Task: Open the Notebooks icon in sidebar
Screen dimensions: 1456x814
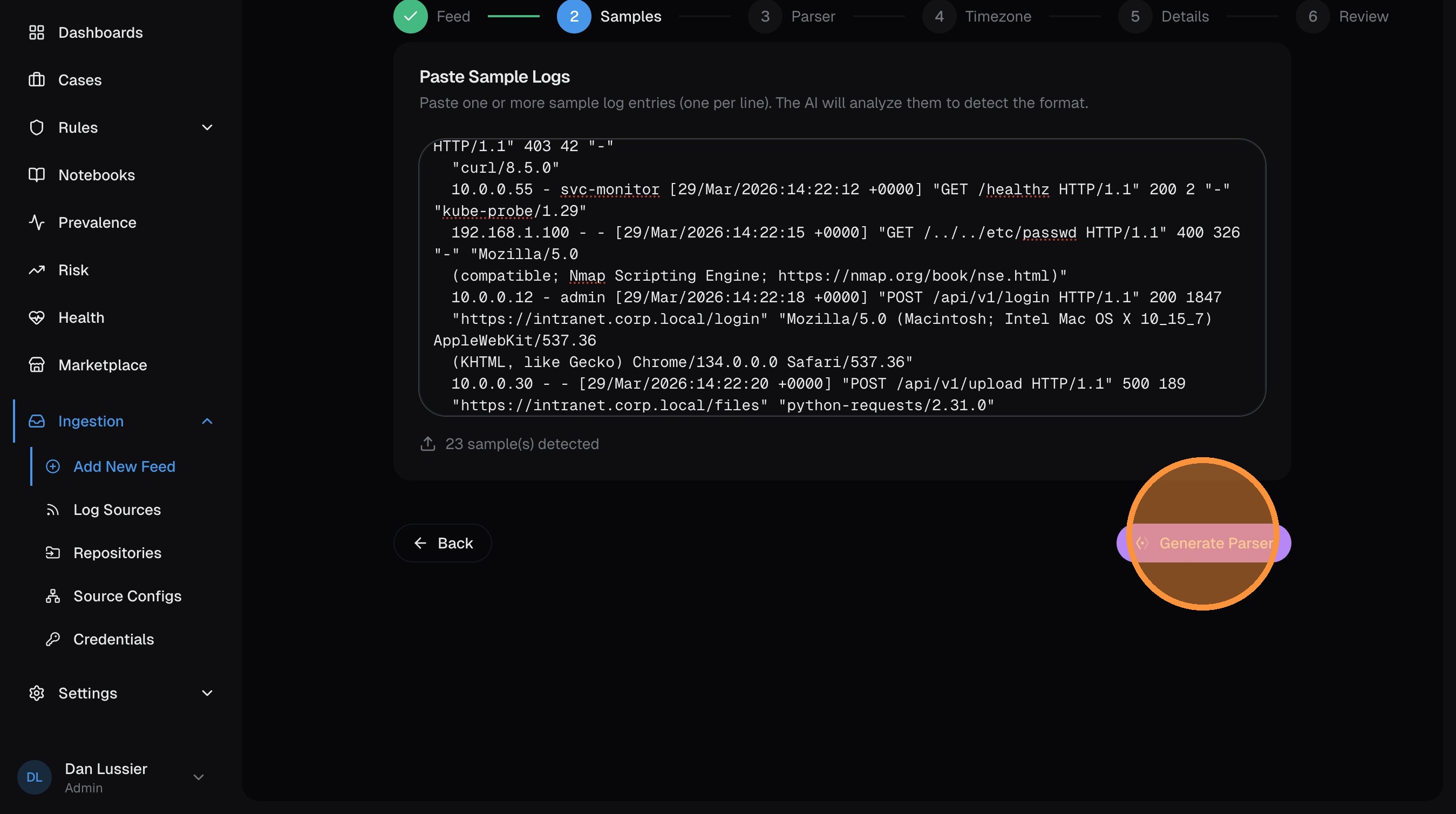Action: point(37,175)
